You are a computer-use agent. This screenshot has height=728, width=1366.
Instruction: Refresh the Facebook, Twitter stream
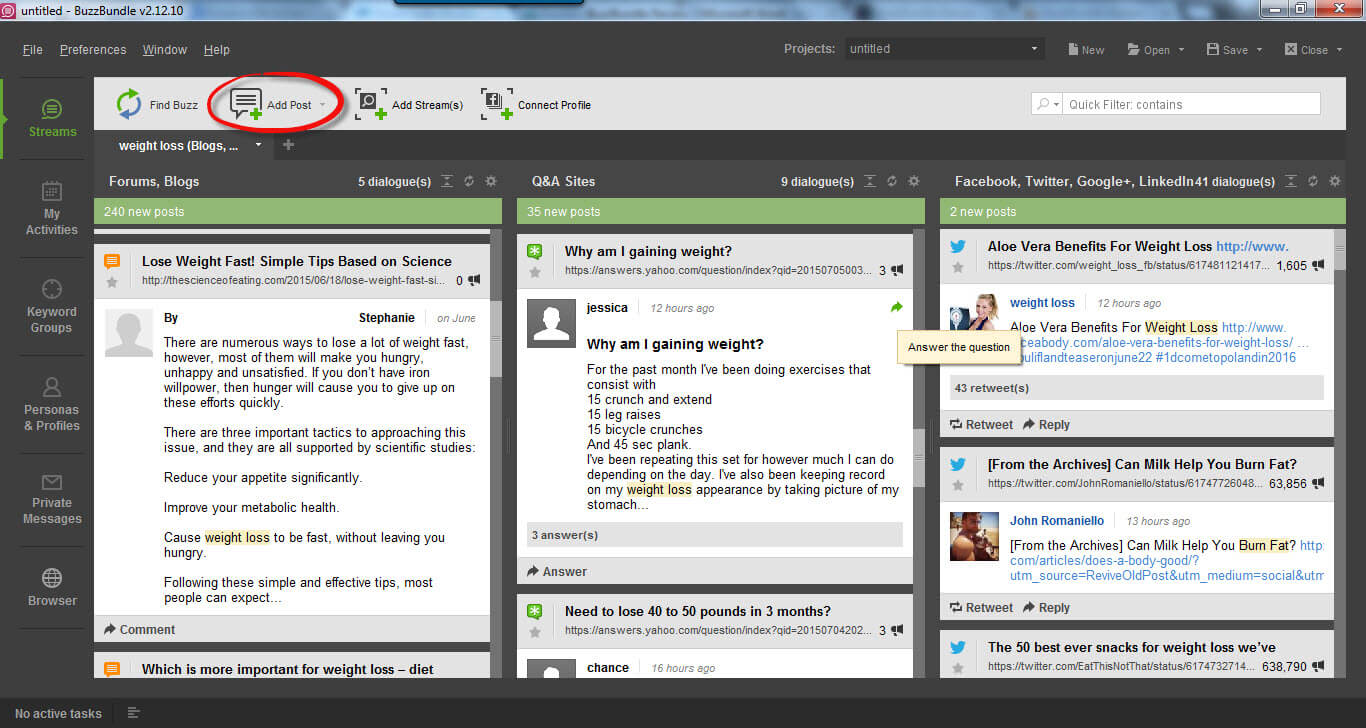1313,181
